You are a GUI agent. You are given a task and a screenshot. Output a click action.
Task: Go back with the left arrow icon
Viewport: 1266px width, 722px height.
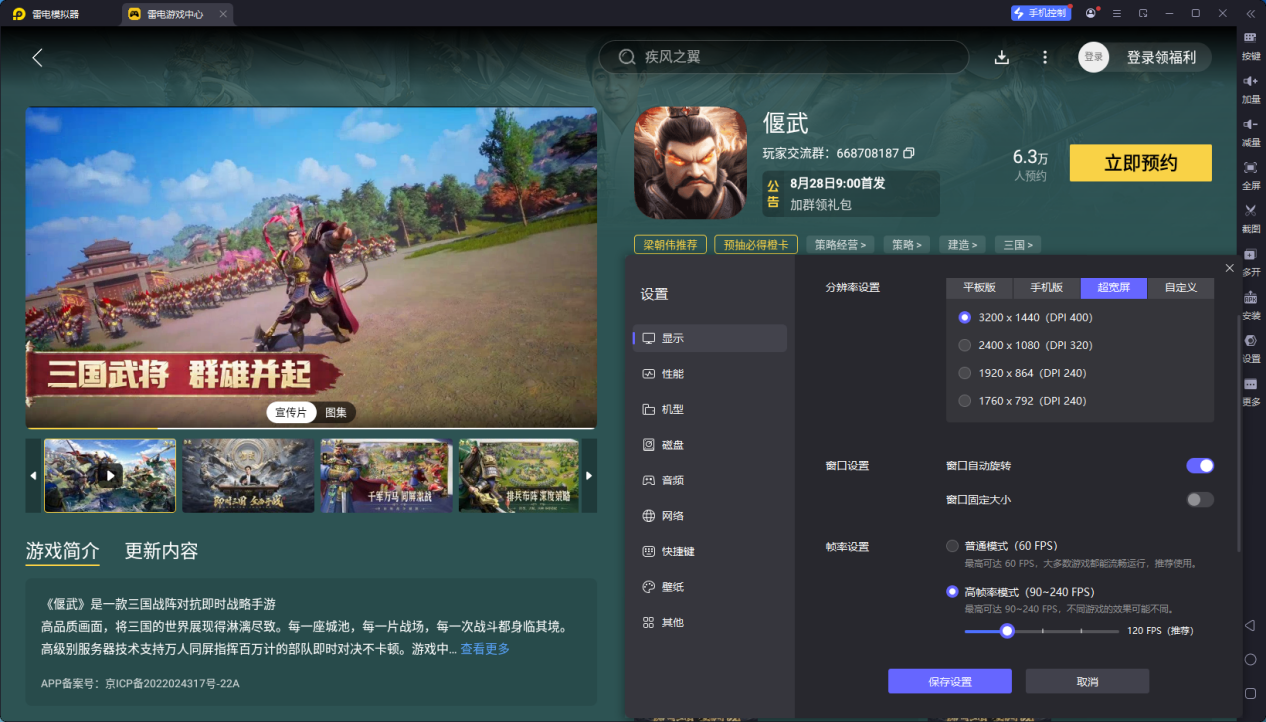[37, 57]
